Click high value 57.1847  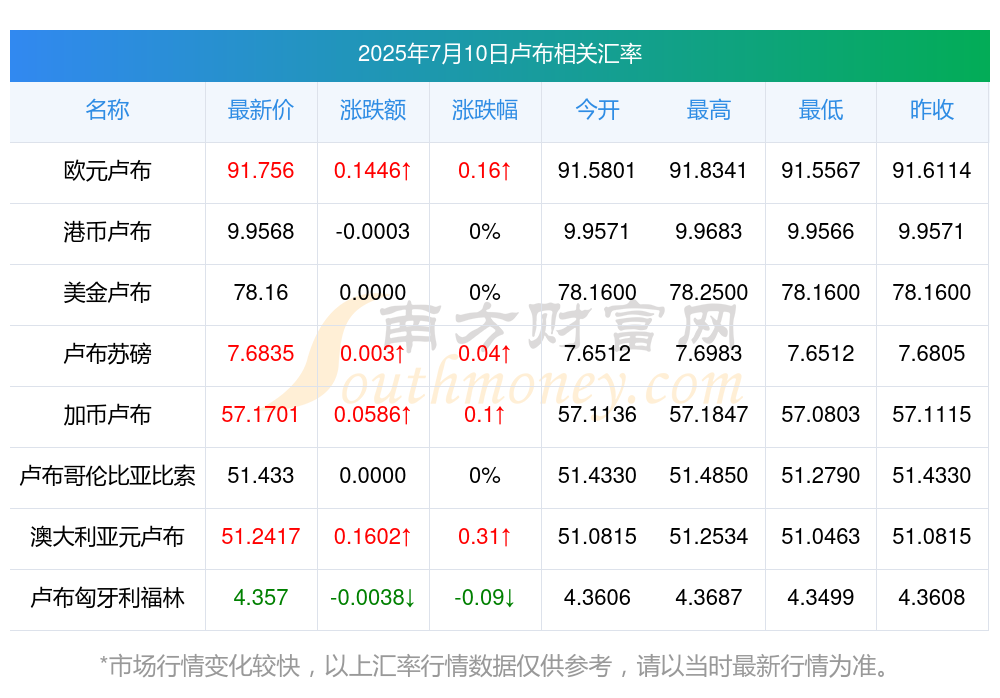point(709,415)
